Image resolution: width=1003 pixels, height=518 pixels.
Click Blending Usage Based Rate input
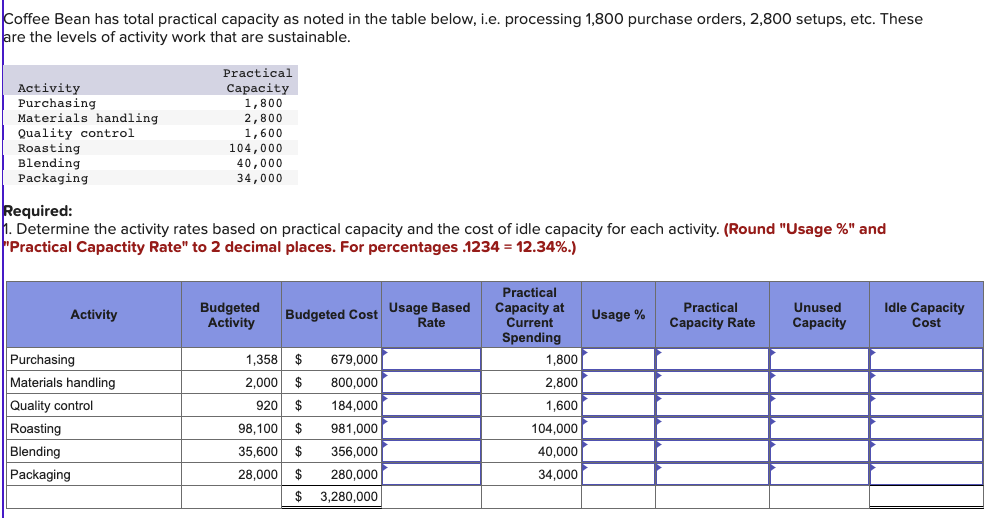tap(431, 451)
